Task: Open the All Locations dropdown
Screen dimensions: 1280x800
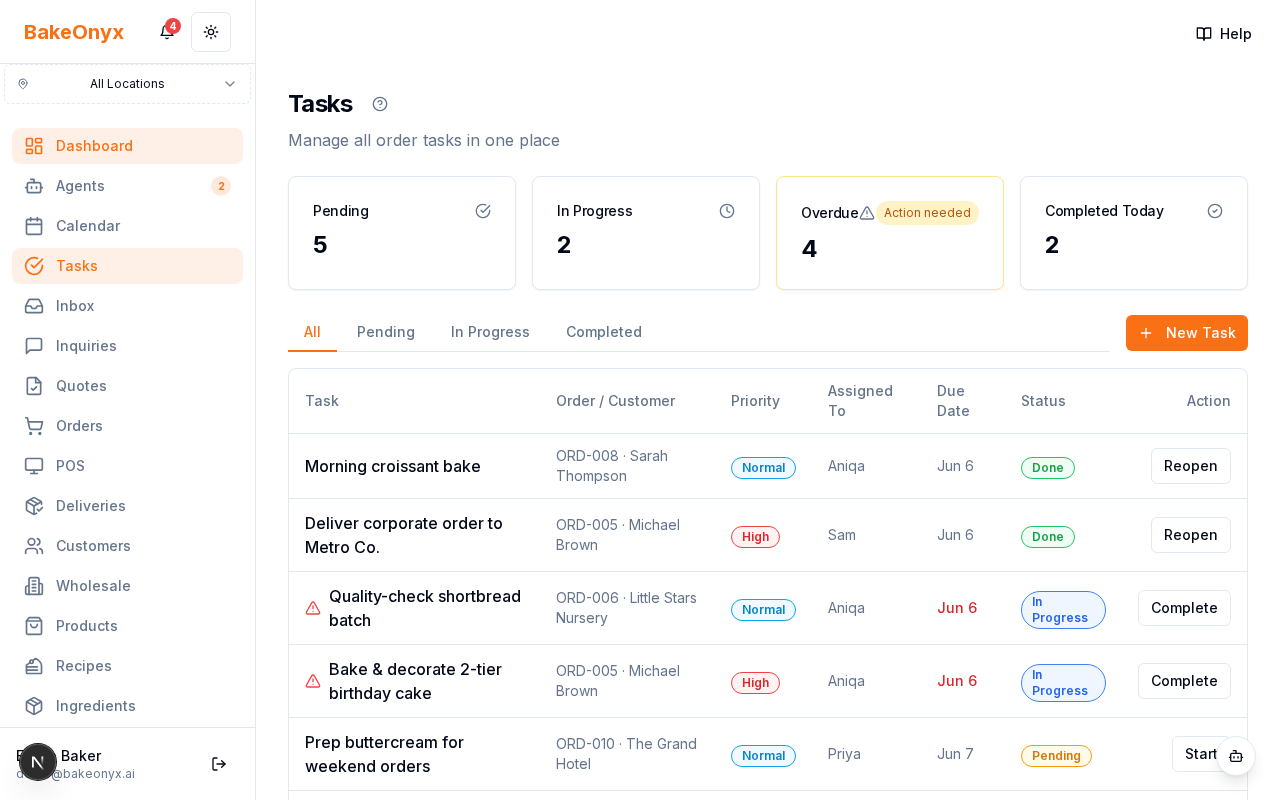Action: coord(127,84)
